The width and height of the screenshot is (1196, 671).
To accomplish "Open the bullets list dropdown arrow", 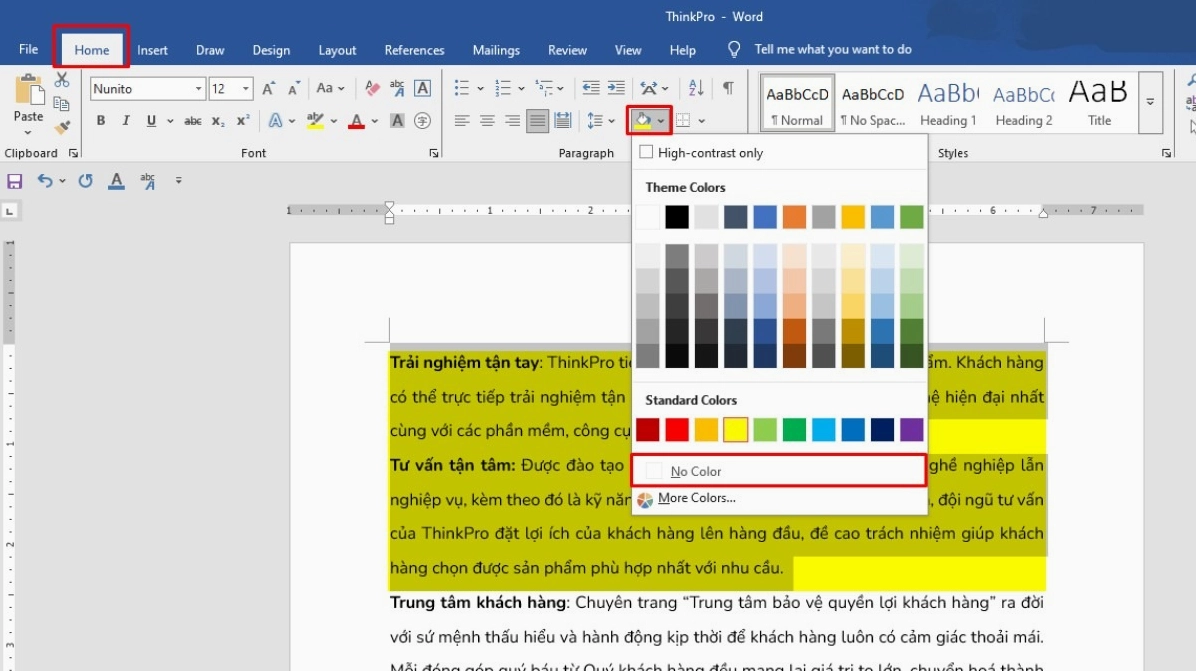I will click(x=481, y=88).
